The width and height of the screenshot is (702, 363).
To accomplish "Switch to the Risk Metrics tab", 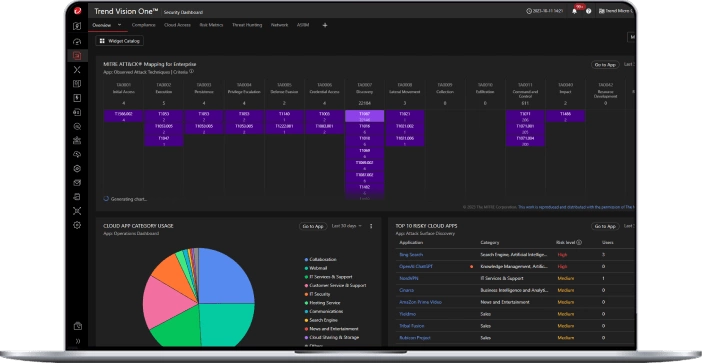I will (x=211, y=25).
